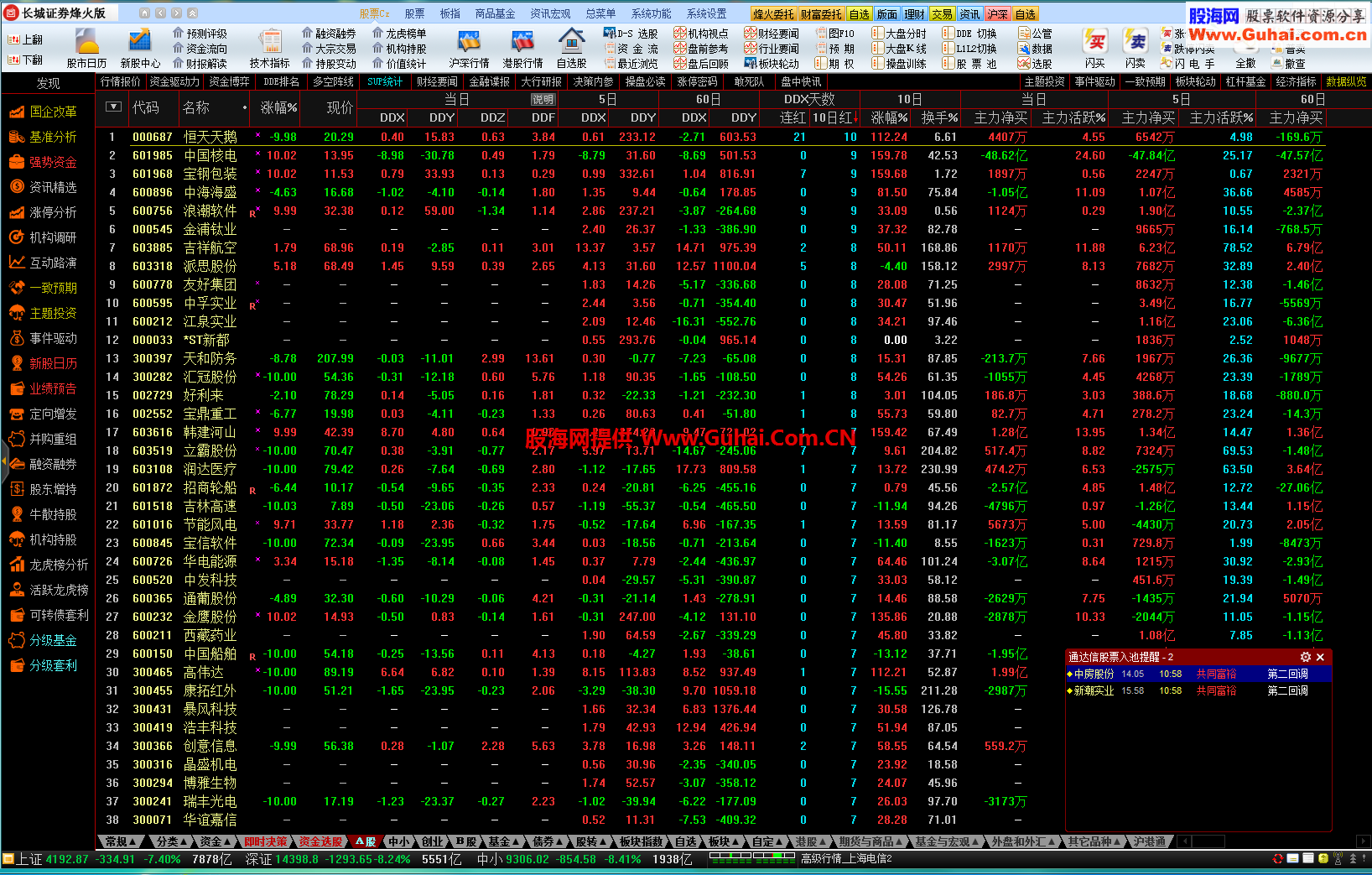The image size is (1372, 875).
Task: Click the 财富委托 button
Action: (820, 13)
